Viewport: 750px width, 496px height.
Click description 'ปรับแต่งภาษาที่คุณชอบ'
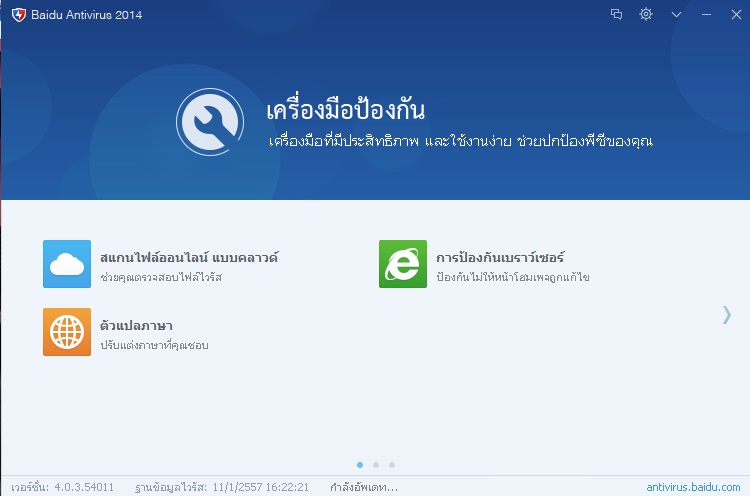(x=154, y=345)
